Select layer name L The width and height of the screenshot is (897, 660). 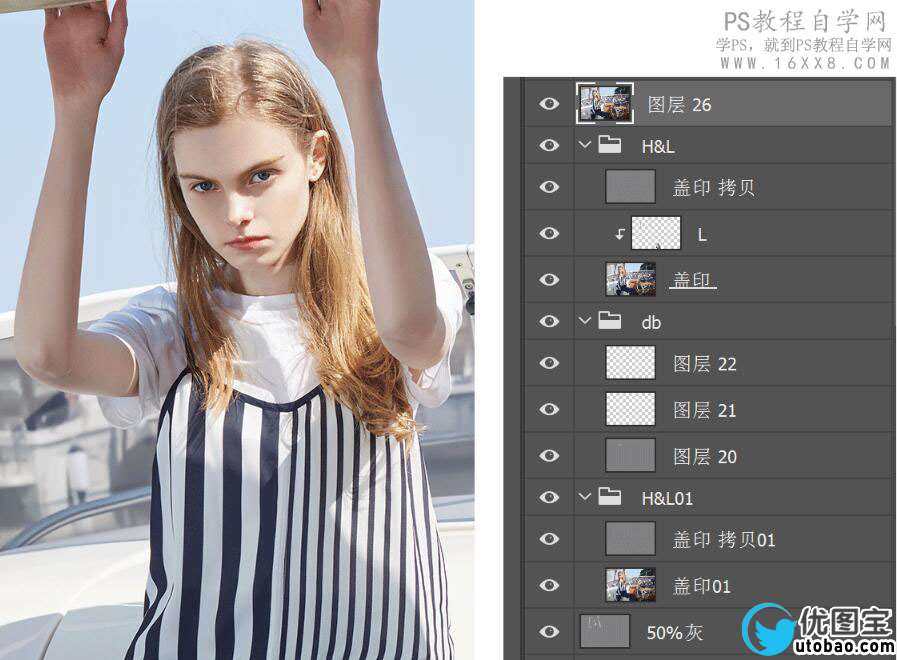[x=702, y=234]
